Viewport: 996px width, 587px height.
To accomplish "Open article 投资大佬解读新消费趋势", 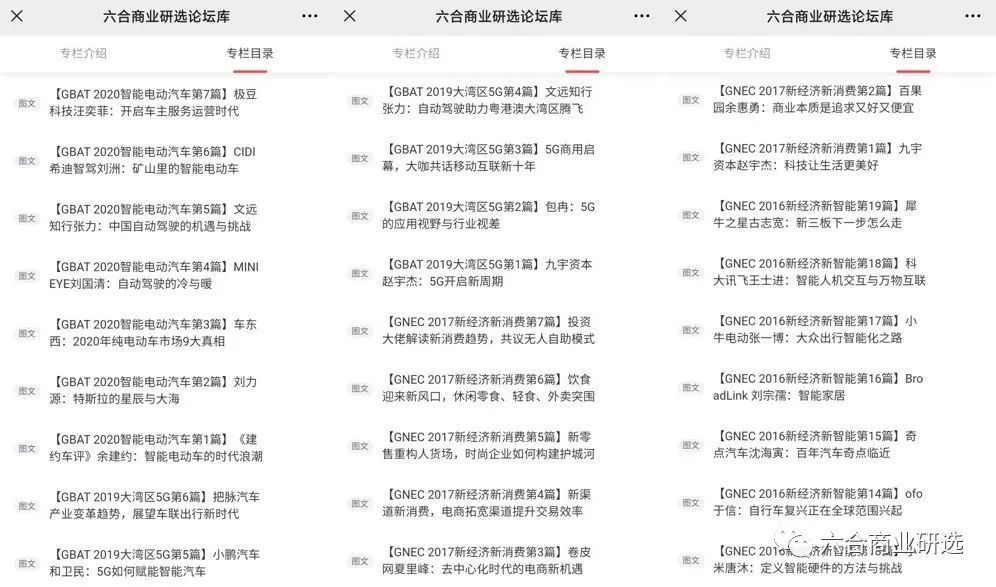I will [488, 330].
